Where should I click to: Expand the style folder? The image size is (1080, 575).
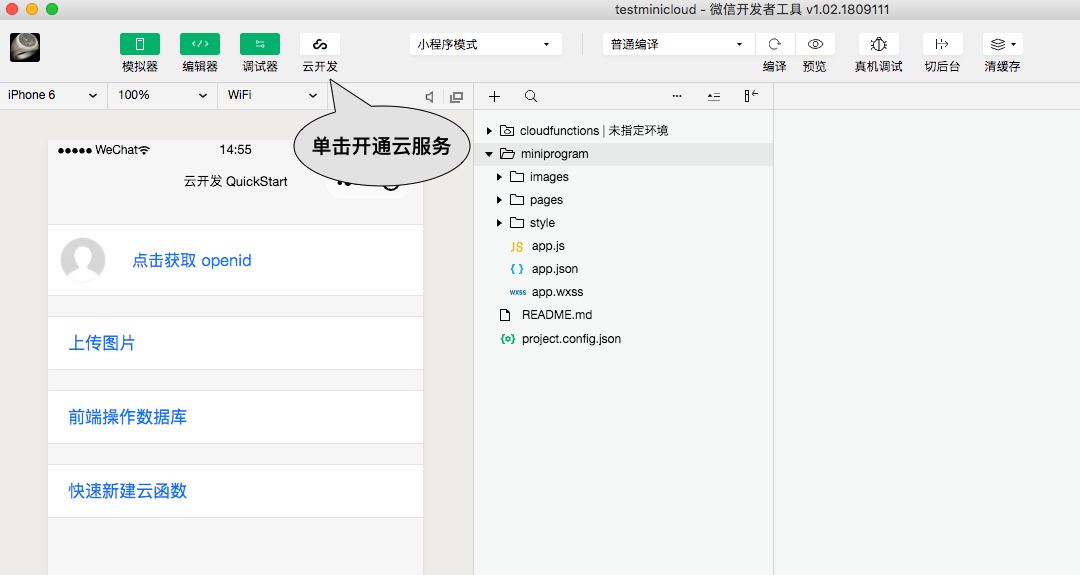point(499,223)
